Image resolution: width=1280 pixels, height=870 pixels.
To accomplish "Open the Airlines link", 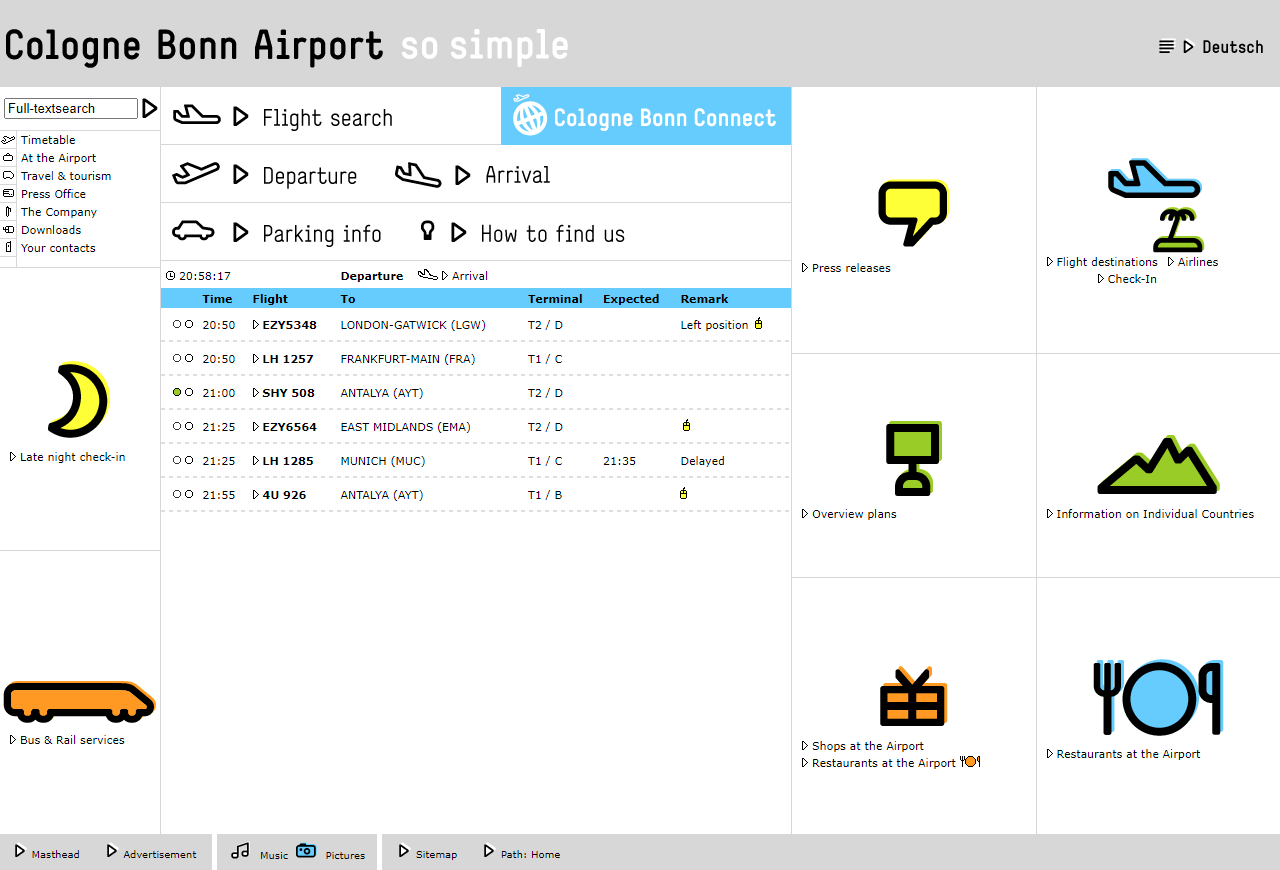I will pyautogui.click(x=1198, y=262).
